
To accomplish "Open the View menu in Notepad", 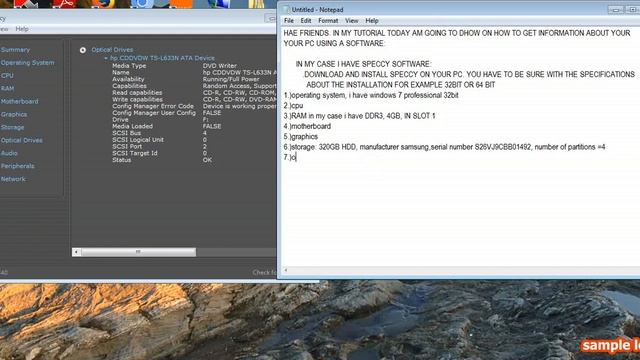I will pyautogui.click(x=351, y=20).
